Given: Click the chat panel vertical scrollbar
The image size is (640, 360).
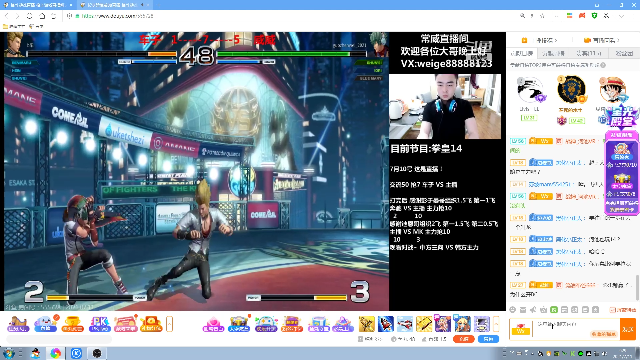Looking at the screenshot, I should [x=638, y=288].
